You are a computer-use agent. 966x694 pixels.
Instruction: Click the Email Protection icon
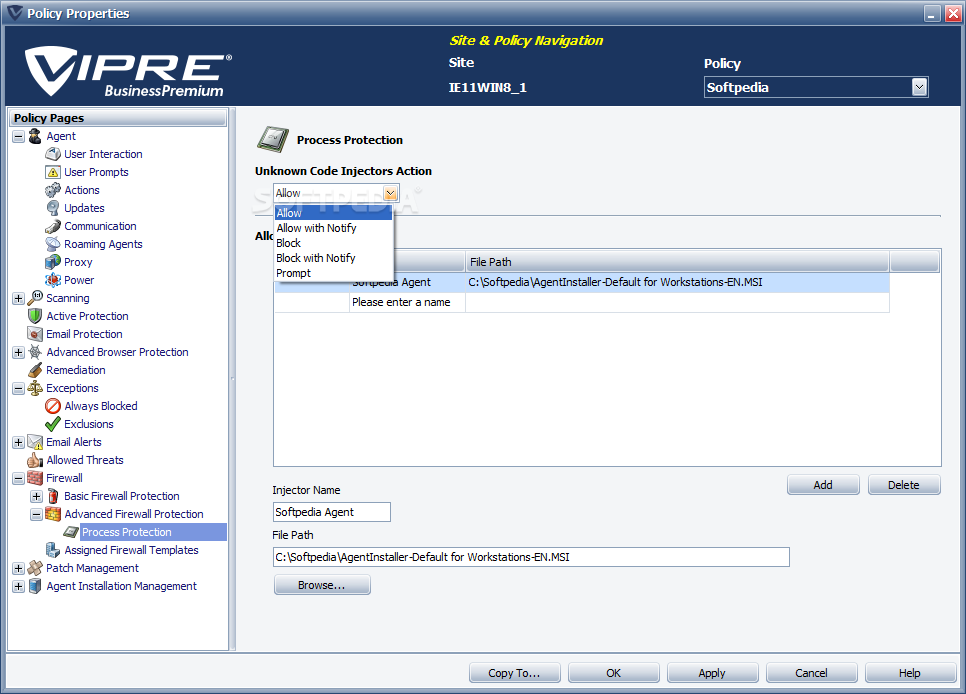coord(35,334)
